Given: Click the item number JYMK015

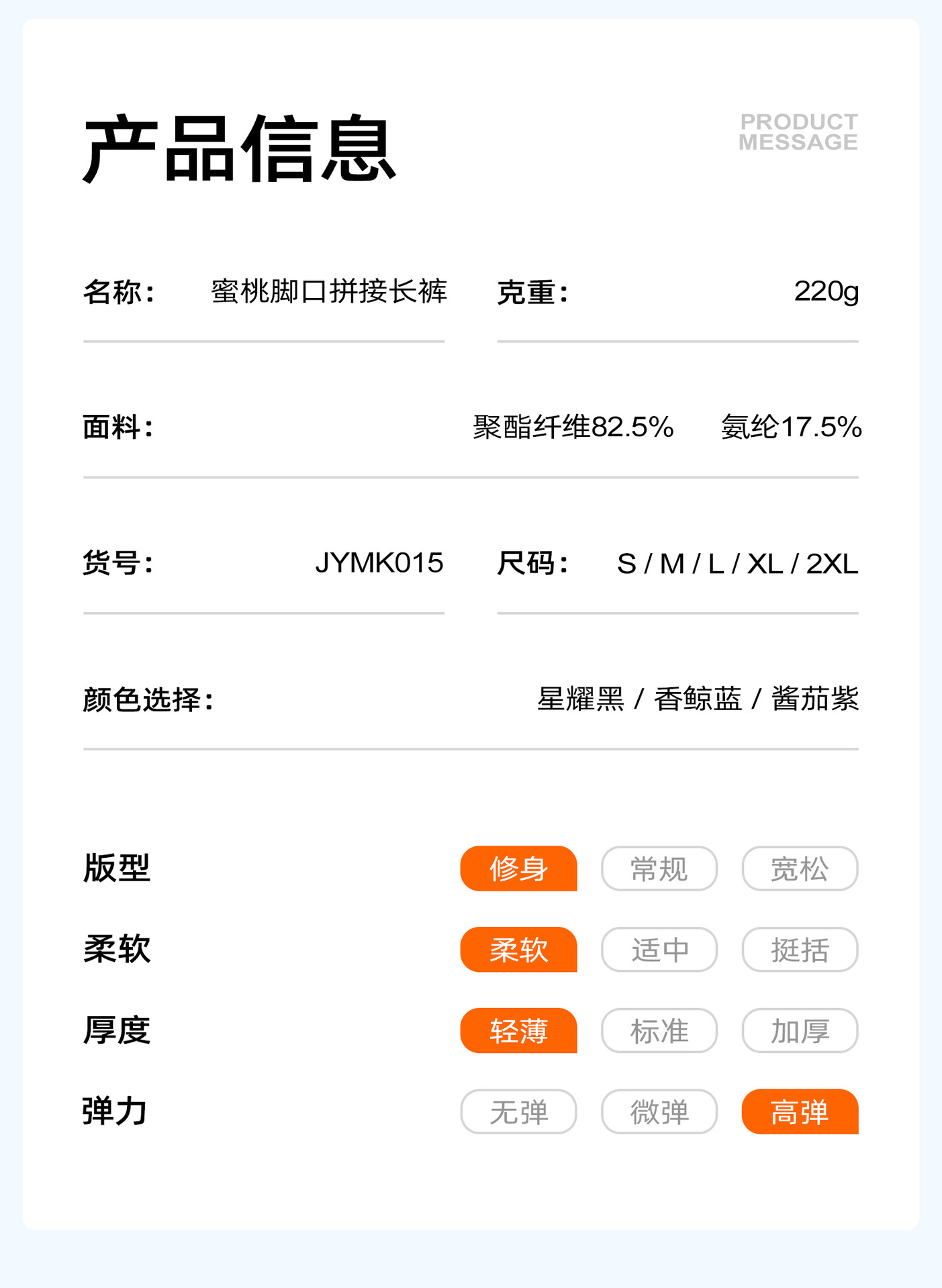Looking at the screenshot, I should (379, 563).
